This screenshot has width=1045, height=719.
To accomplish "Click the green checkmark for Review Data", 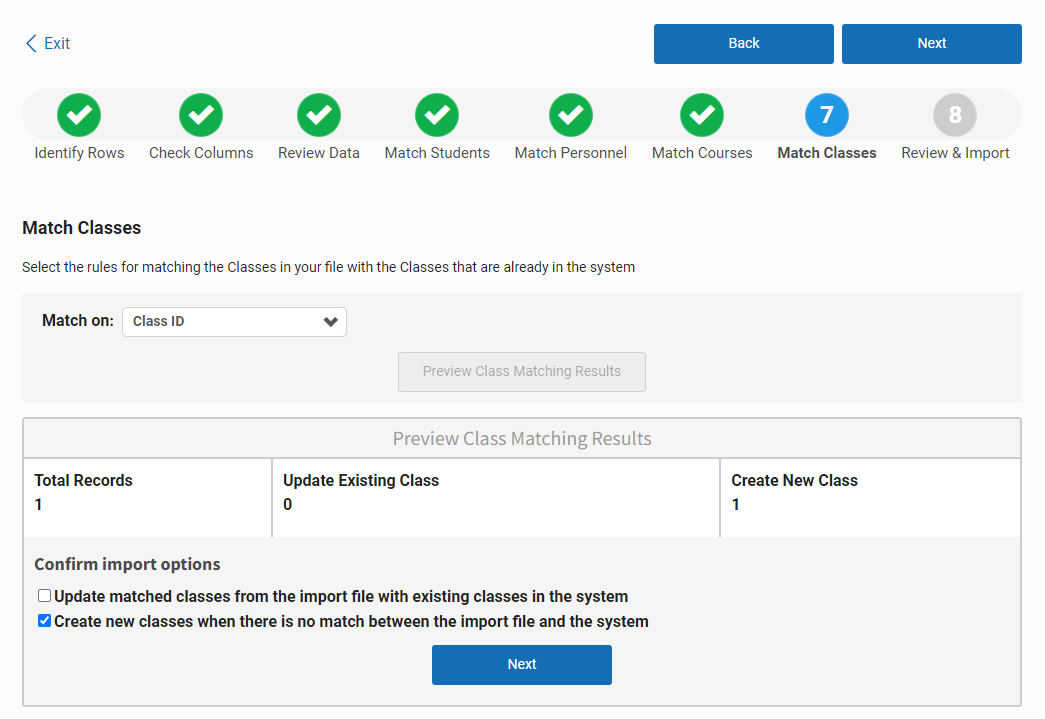I will pyautogui.click(x=319, y=115).
